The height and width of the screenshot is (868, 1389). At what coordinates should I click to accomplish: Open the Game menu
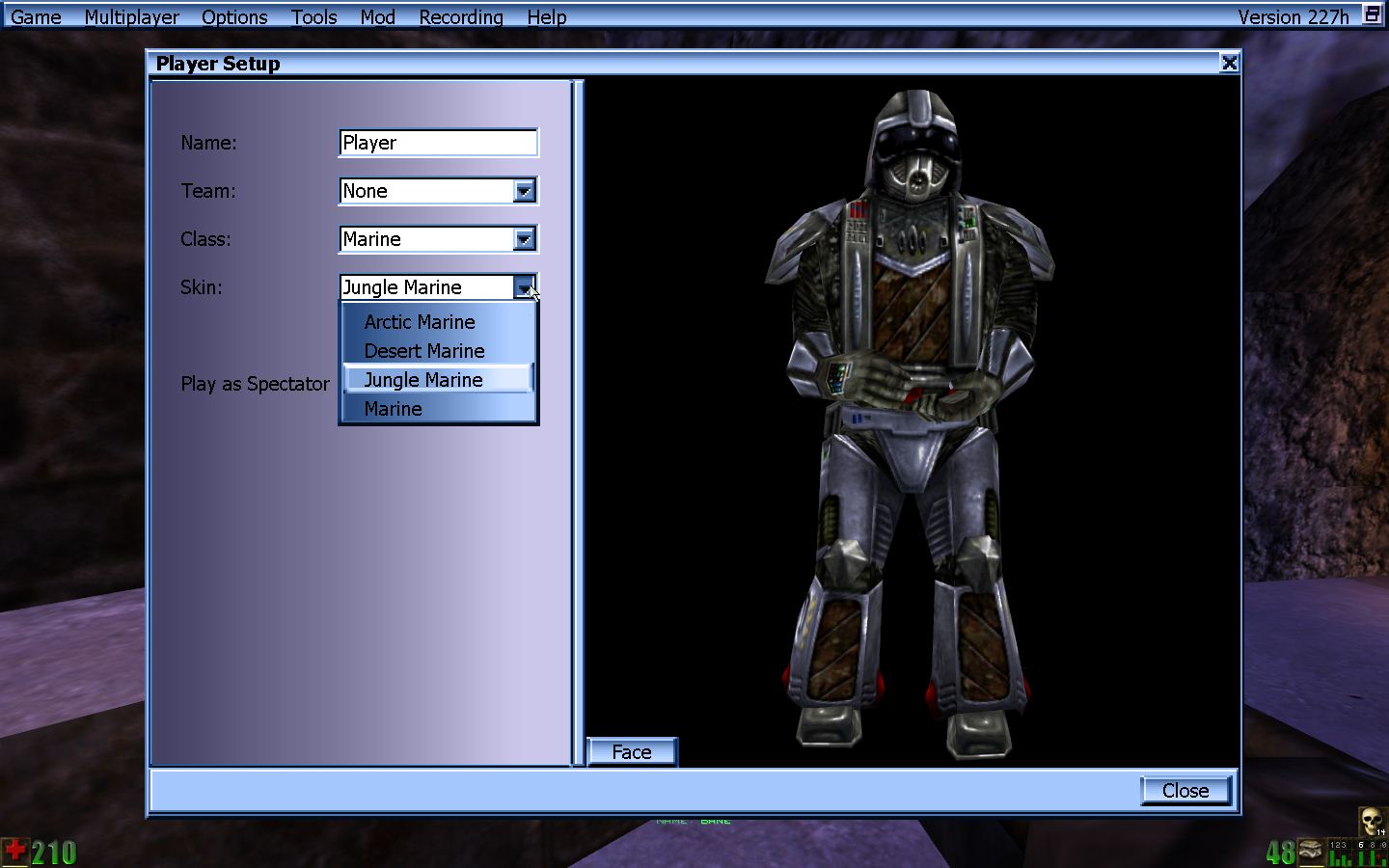point(36,16)
